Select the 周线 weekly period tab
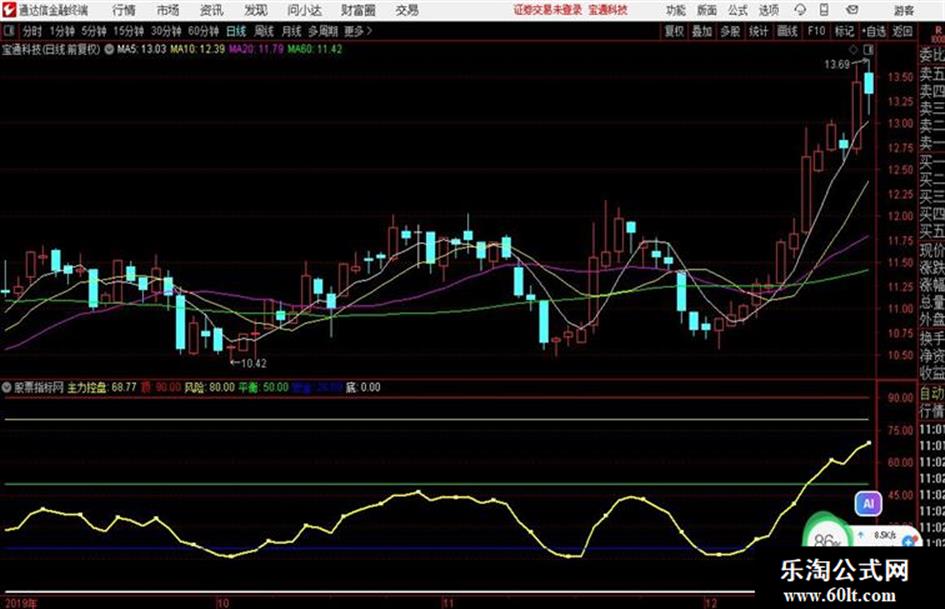 [264, 31]
